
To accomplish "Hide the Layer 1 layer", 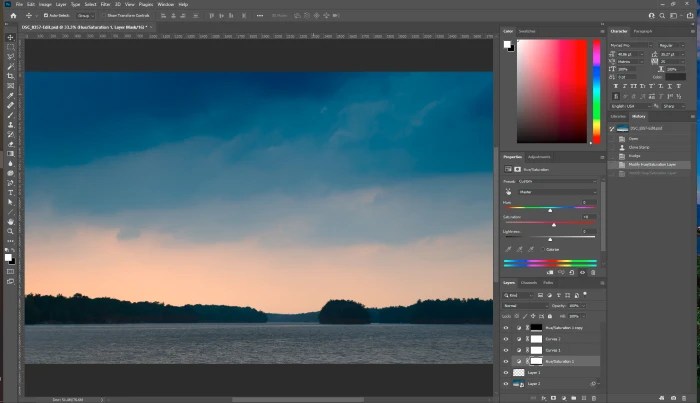I will tap(506, 372).
